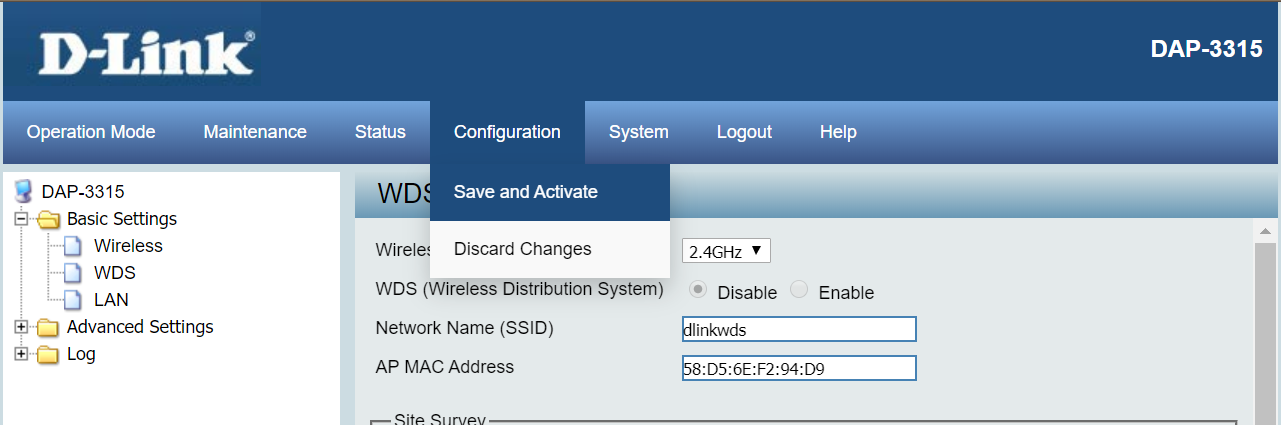The height and width of the screenshot is (425, 1281).
Task: Expand the Log tree node
Action: click(x=21, y=354)
